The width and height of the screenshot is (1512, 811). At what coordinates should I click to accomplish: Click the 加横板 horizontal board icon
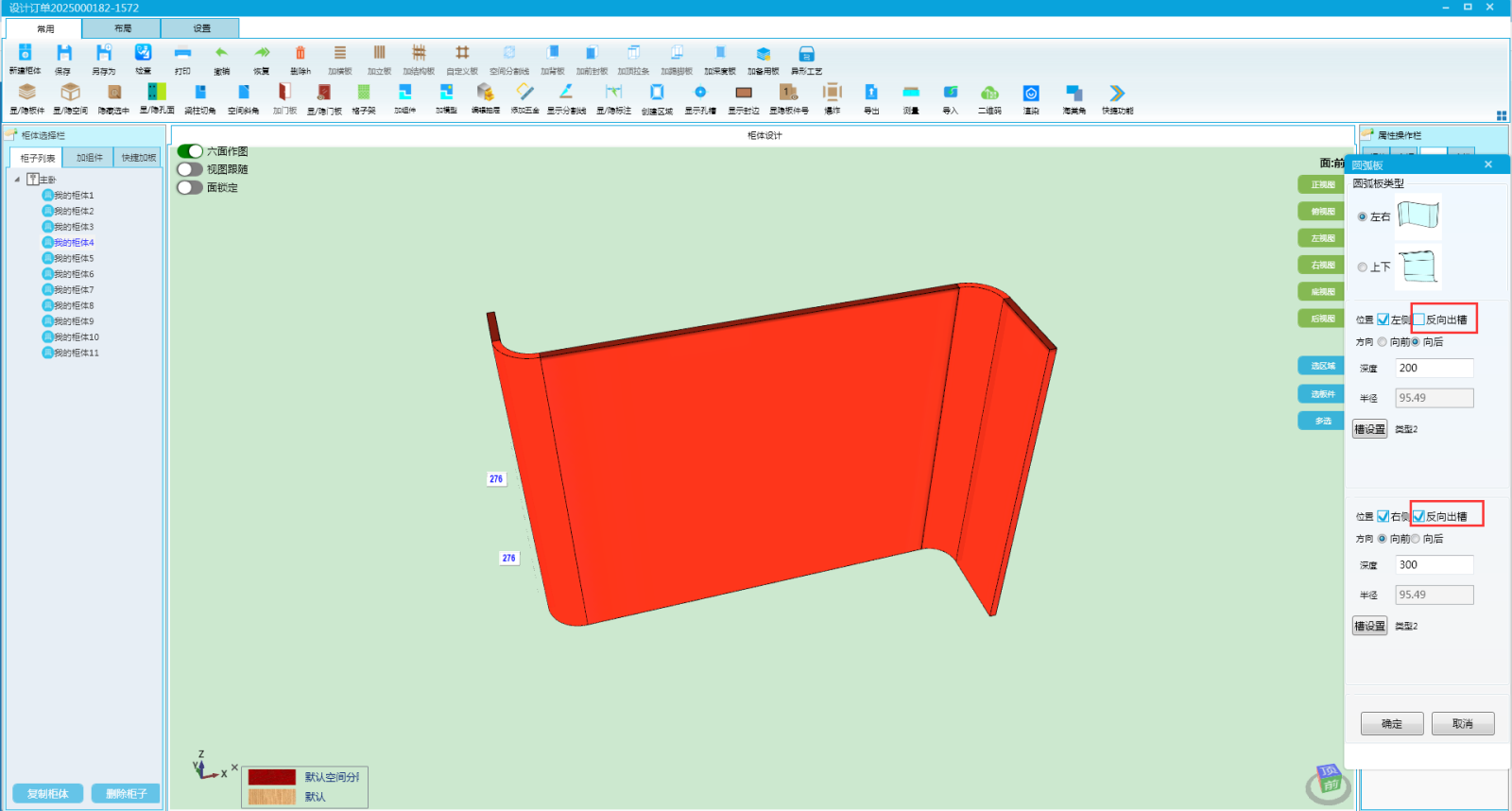pyautogui.click(x=340, y=53)
